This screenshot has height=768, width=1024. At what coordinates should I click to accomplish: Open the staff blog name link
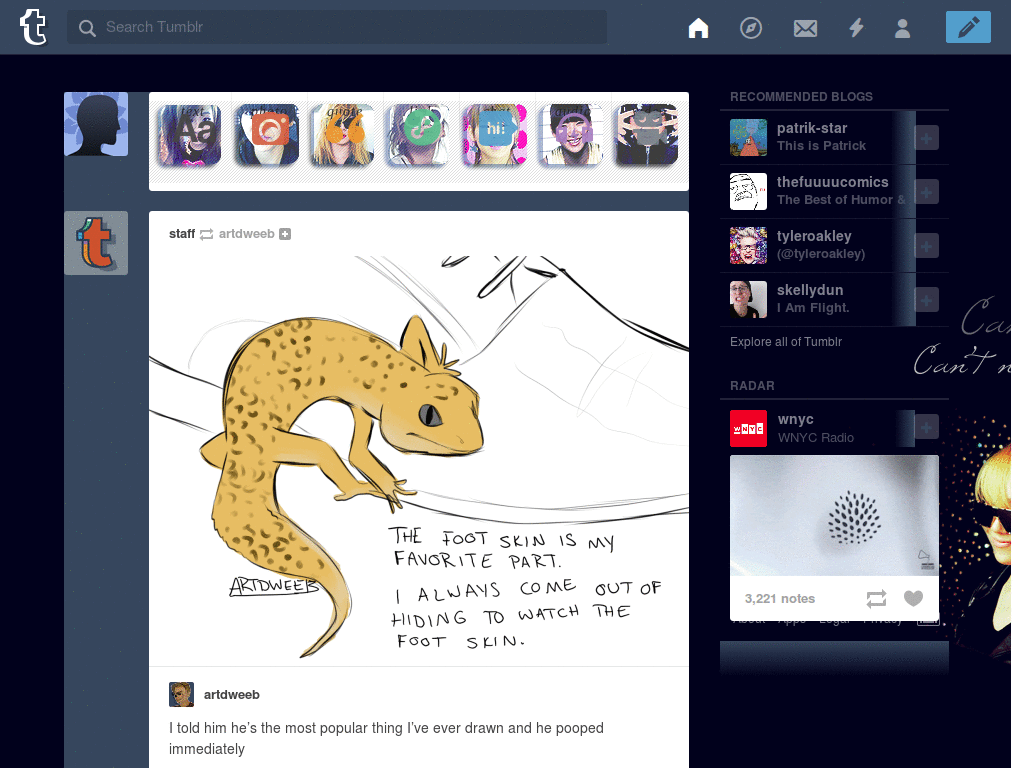182,234
